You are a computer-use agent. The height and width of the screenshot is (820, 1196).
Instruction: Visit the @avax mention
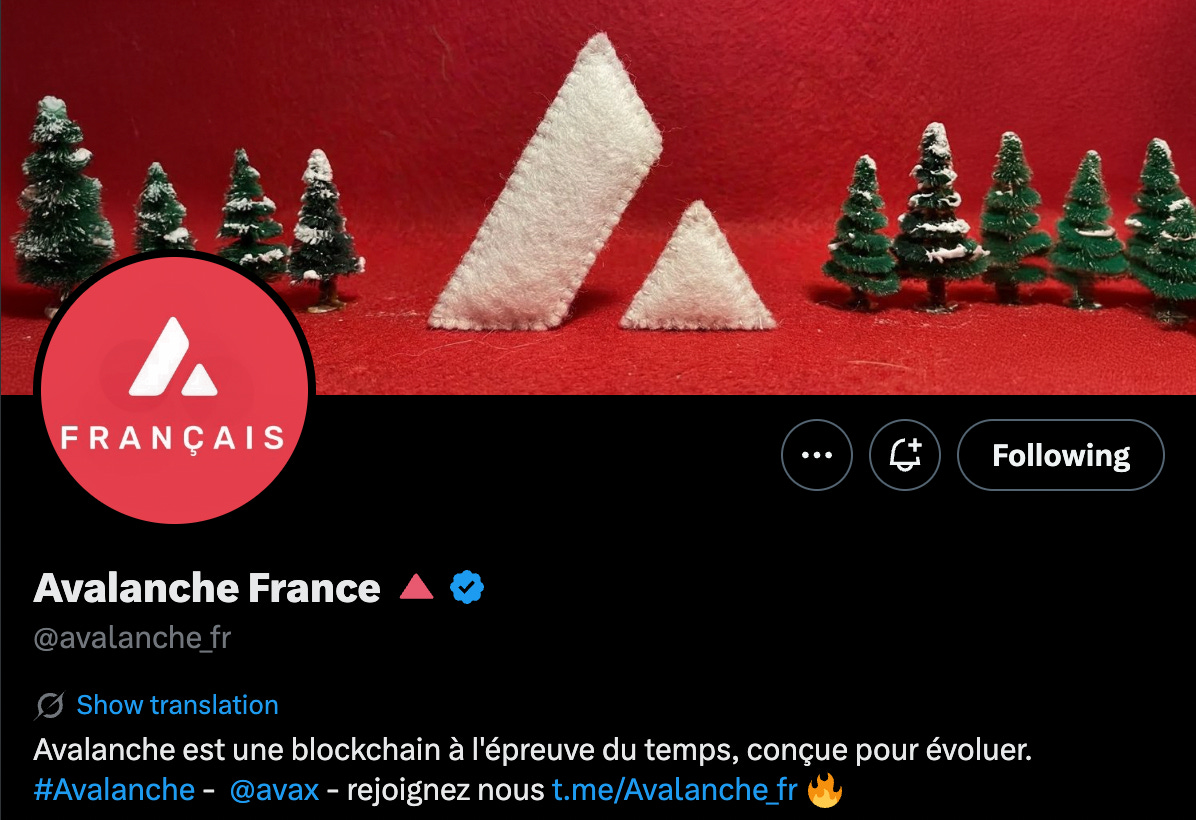[x=275, y=790]
